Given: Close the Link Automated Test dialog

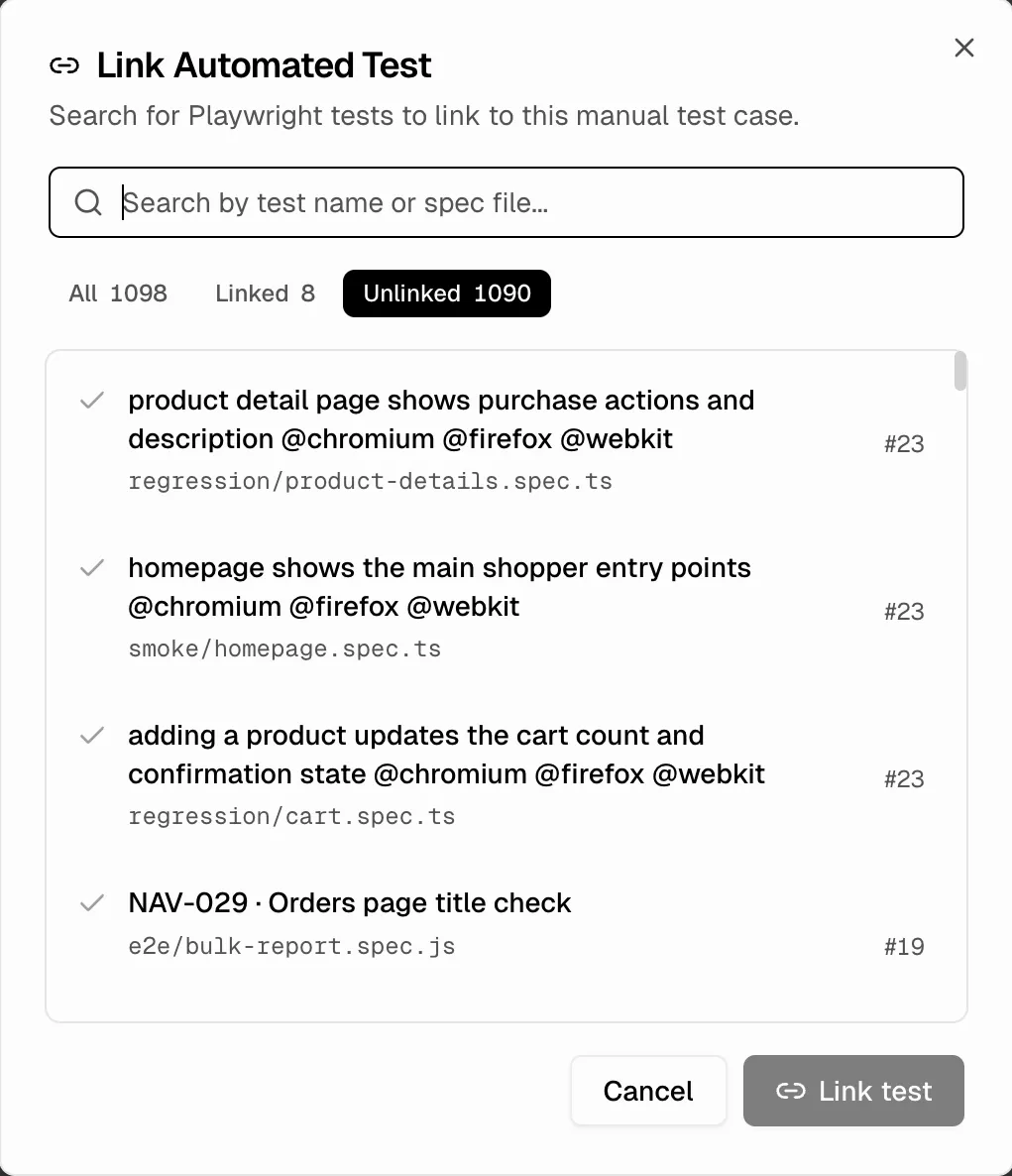Looking at the screenshot, I should click(962, 48).
